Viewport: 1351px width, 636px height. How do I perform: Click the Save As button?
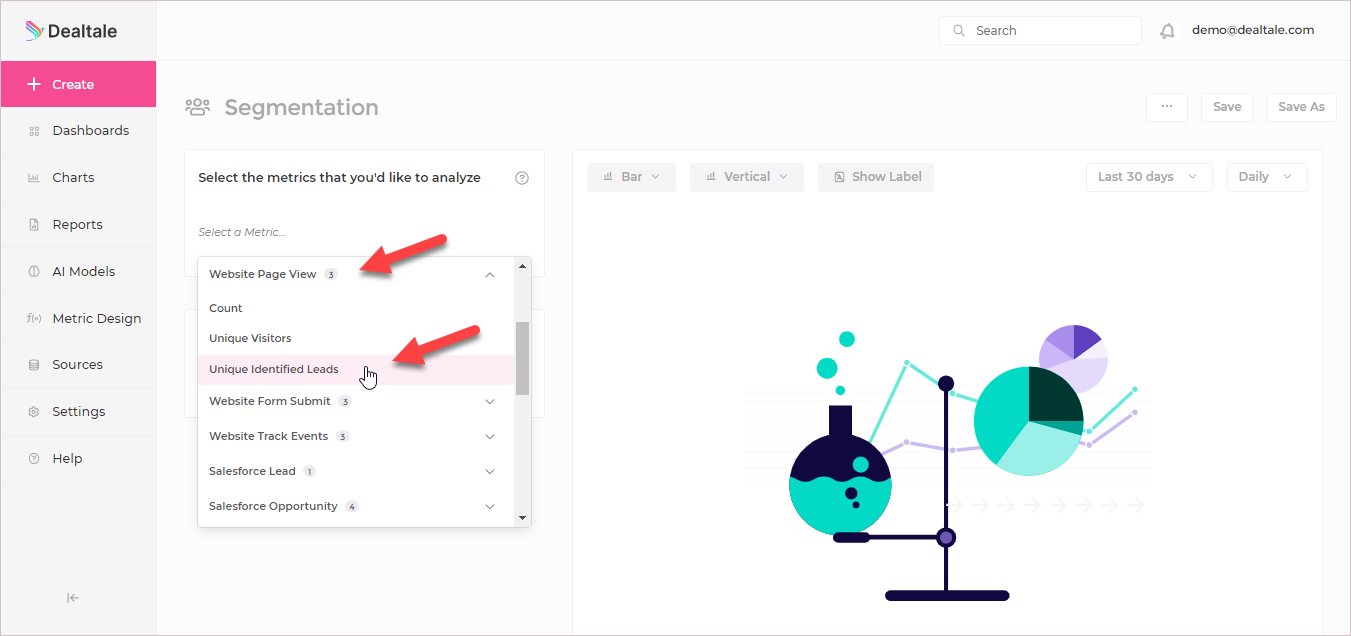[x=1301, y=107]
